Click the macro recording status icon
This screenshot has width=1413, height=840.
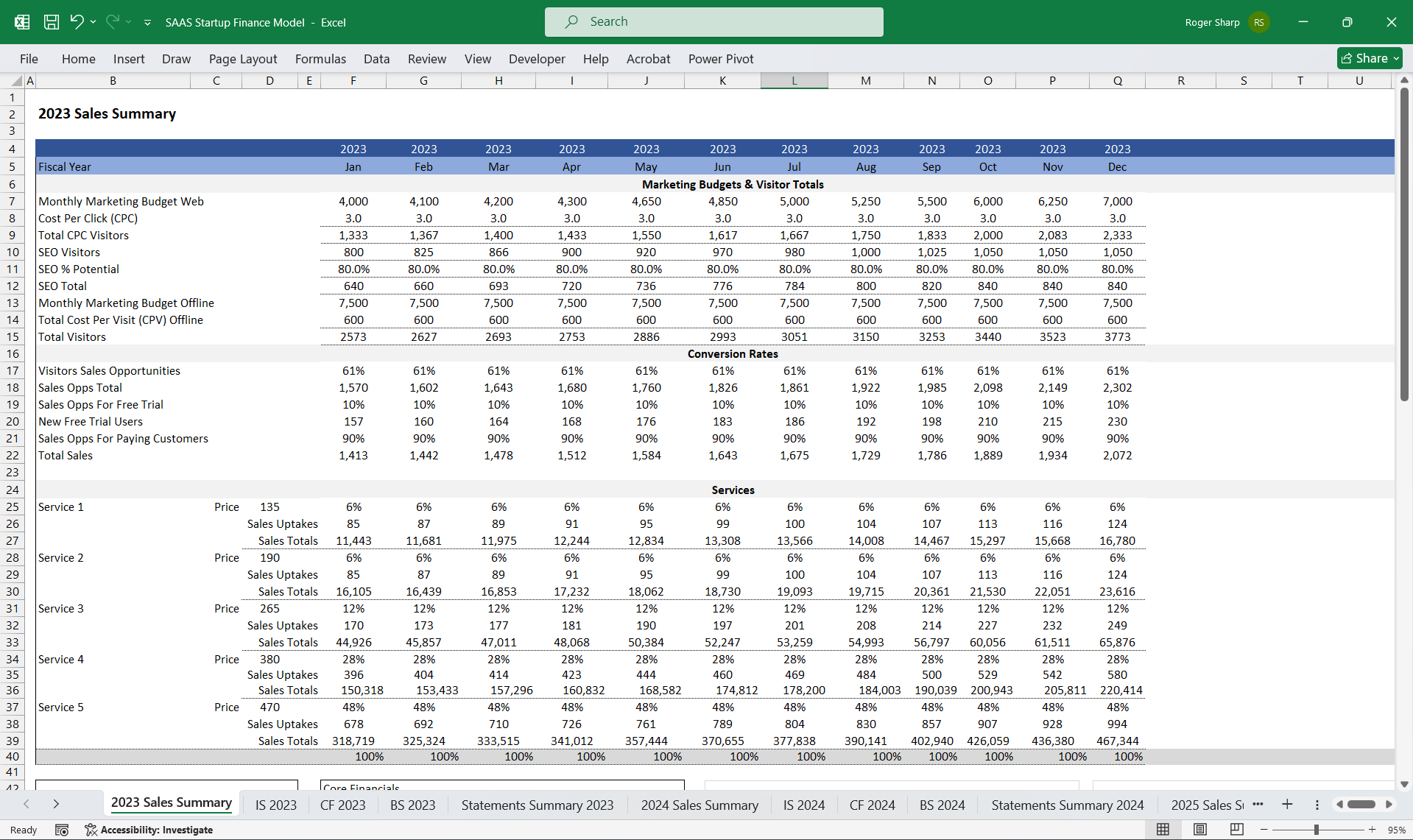point(62,830)
